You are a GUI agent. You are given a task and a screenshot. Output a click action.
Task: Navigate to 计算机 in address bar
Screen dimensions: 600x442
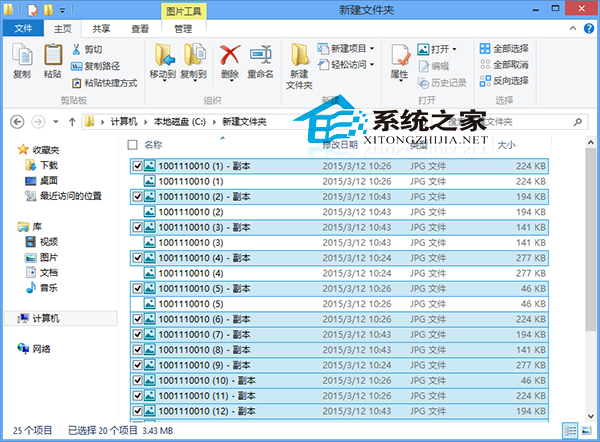pyautogui.click(x=124, y=122)
